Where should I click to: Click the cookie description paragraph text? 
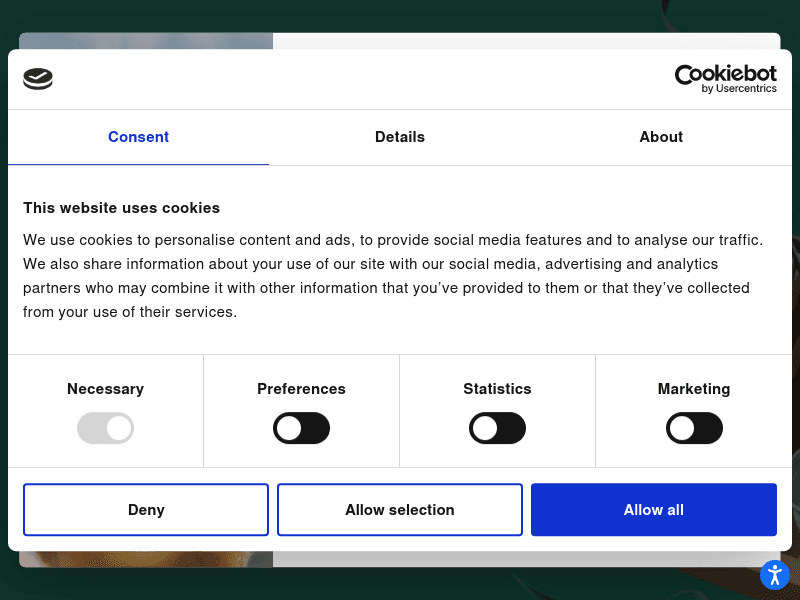tap(392, 276)
